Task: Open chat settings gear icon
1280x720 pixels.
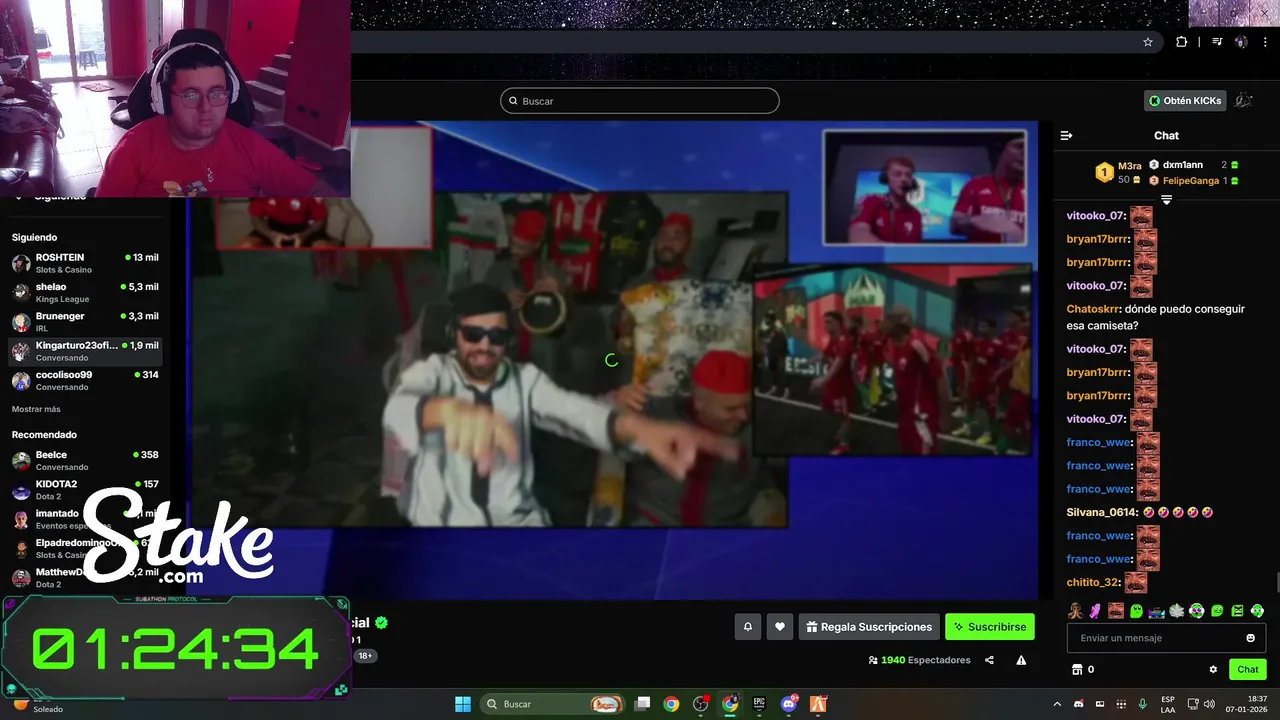Action: [x=1213, y=670]
